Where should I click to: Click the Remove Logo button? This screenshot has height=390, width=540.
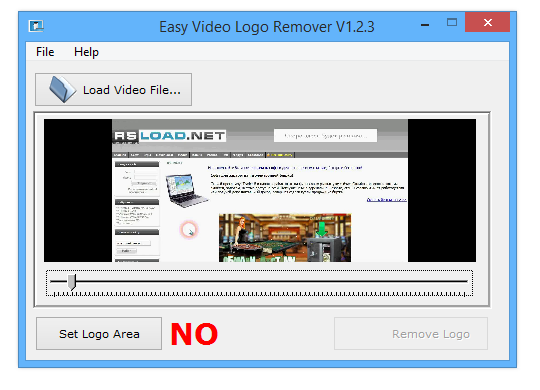[x=411, y=333]
